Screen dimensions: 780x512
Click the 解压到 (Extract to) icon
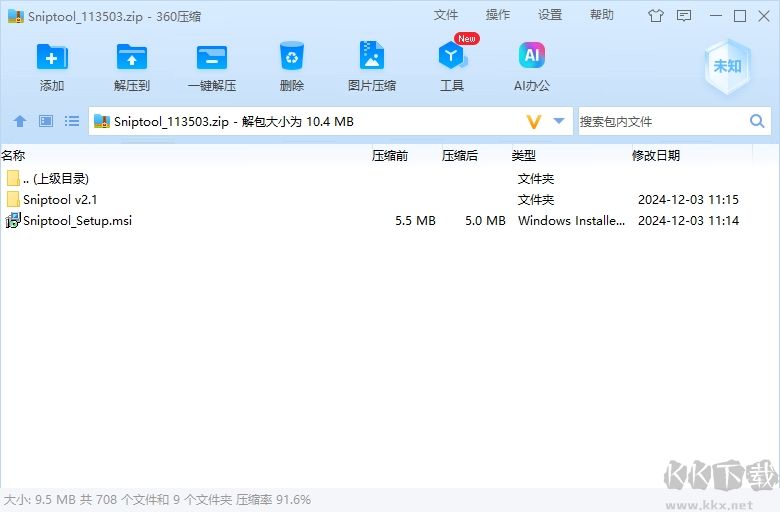pyautogui.click(x=131, y=57)
